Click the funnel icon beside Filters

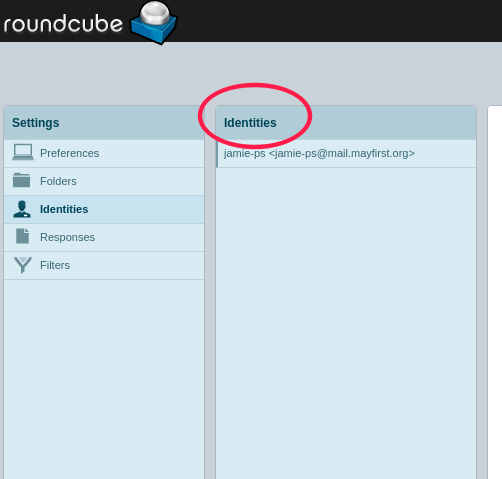[x=23, y=265]
